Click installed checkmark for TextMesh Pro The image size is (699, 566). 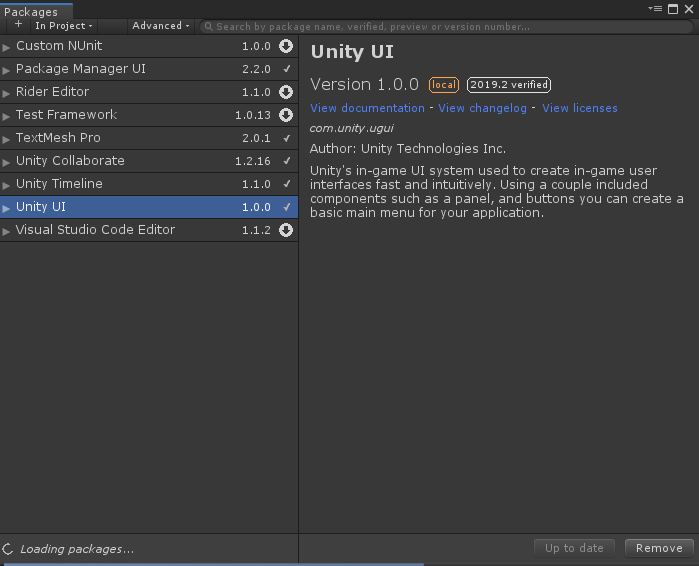pos(287,138)
